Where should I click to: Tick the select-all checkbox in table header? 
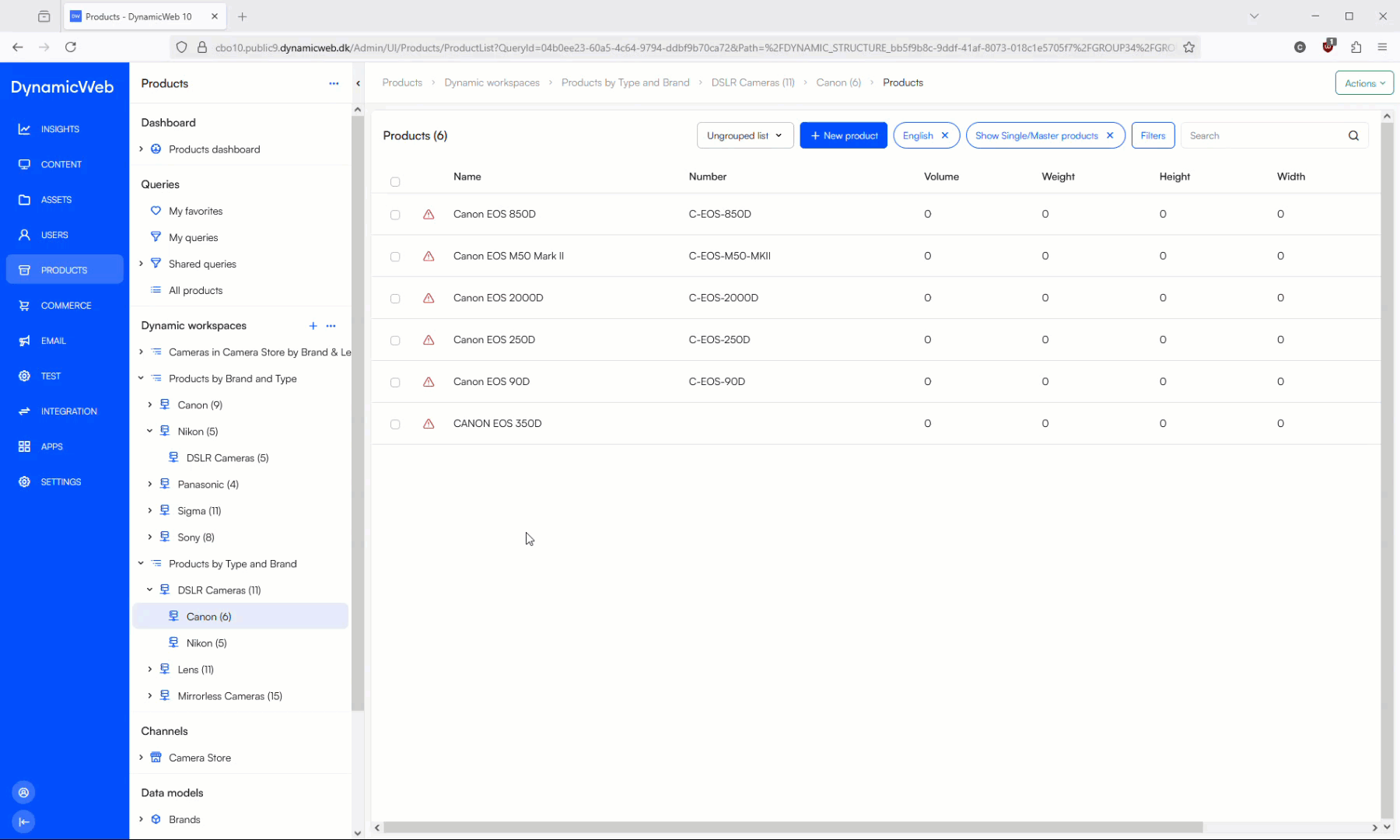click(x=395, y=181)
